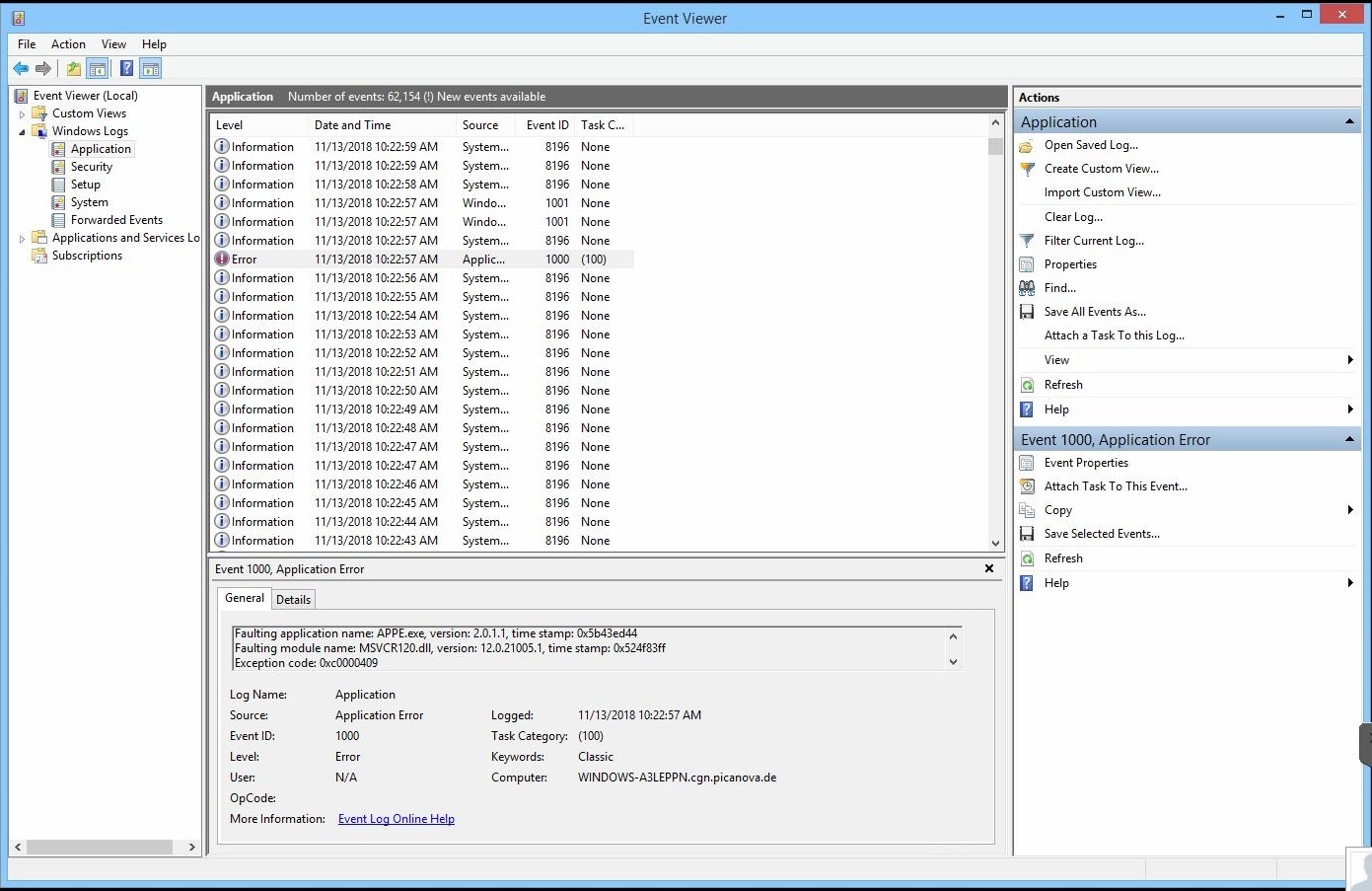
Task: Switch to the Details tab
Action: (x=293, y=599)
